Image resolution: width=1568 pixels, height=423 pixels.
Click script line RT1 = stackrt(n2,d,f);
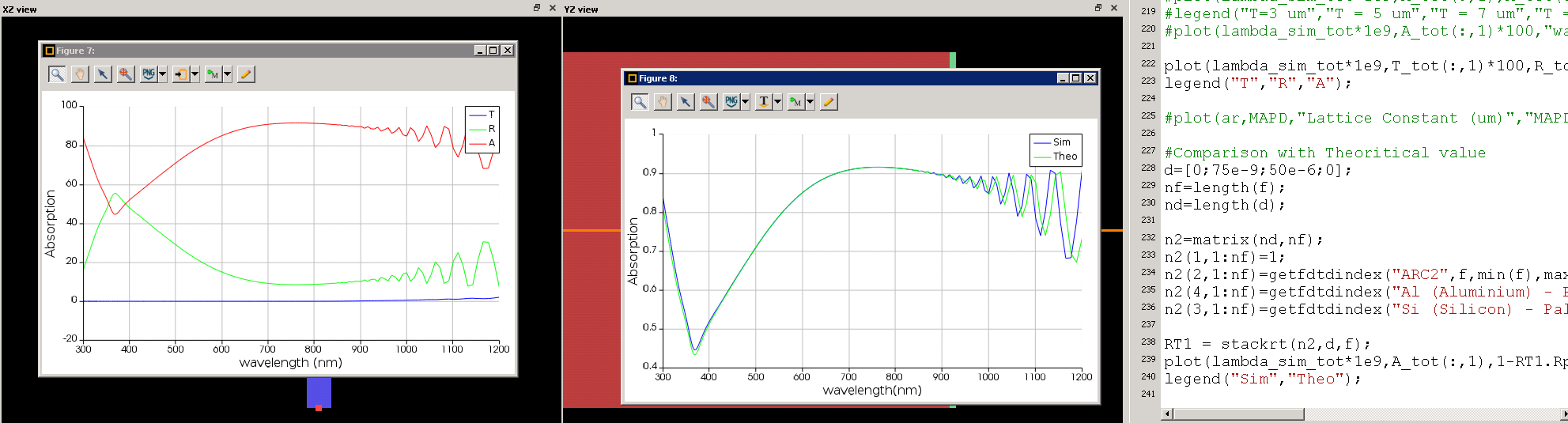(x=1268, y=345)
